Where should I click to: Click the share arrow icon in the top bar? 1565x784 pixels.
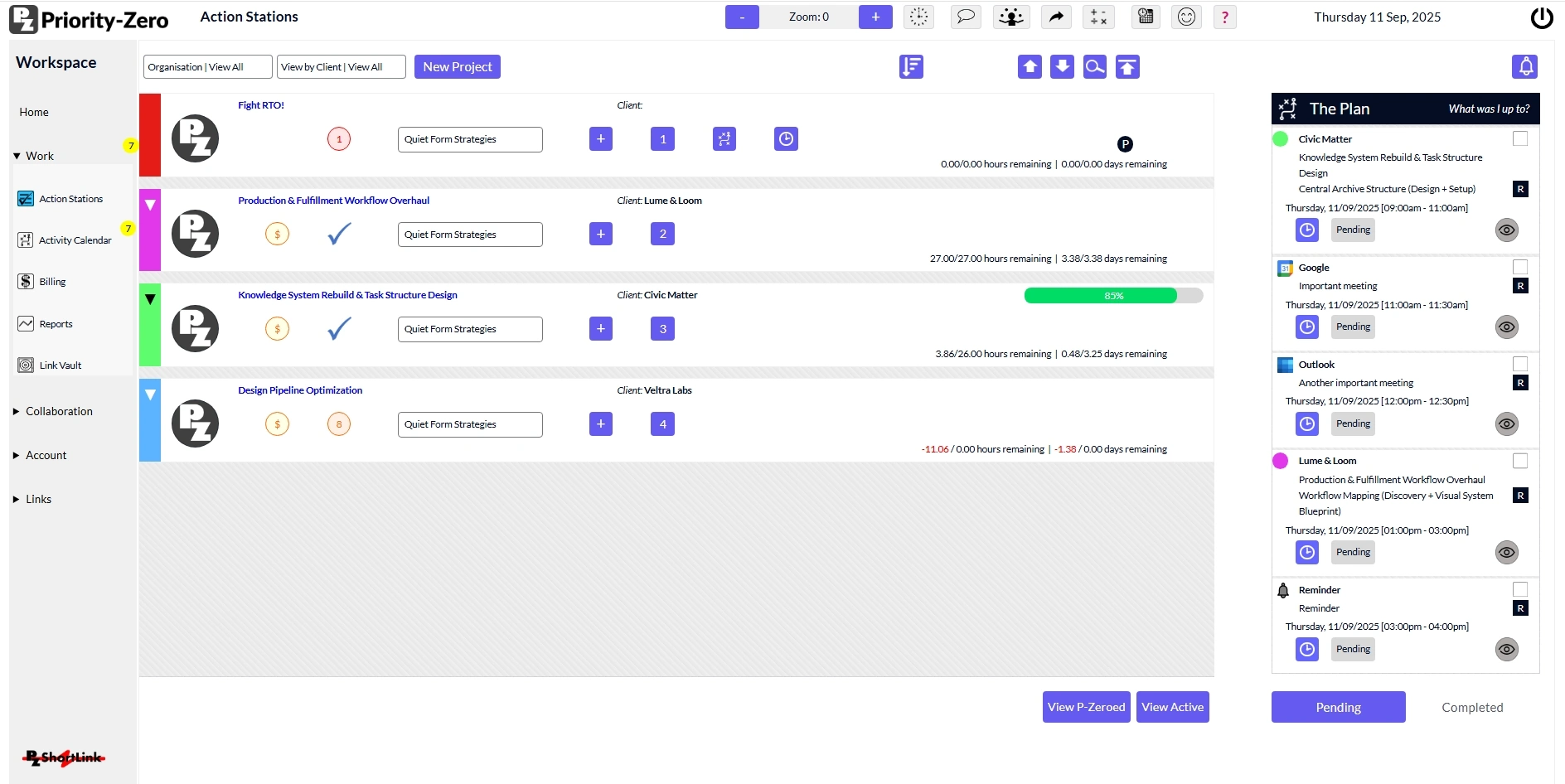(x=1055, y=17)
